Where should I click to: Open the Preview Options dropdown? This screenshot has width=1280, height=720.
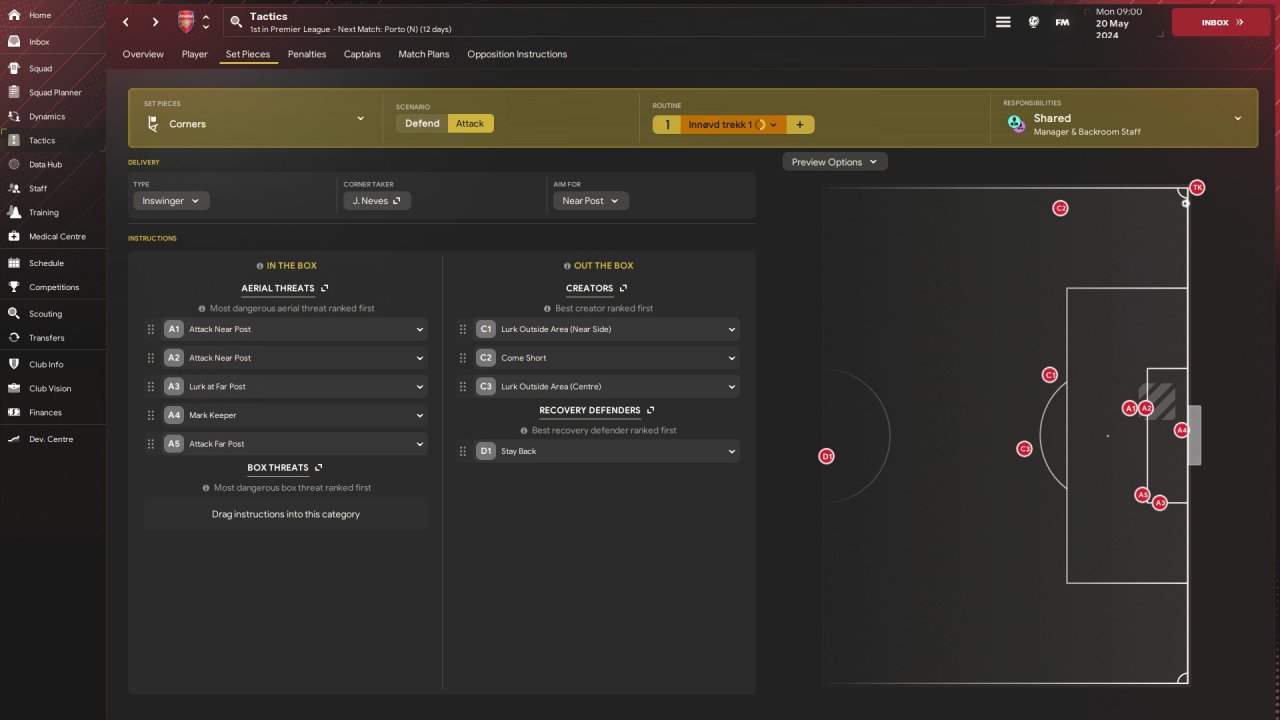(834, 162)
